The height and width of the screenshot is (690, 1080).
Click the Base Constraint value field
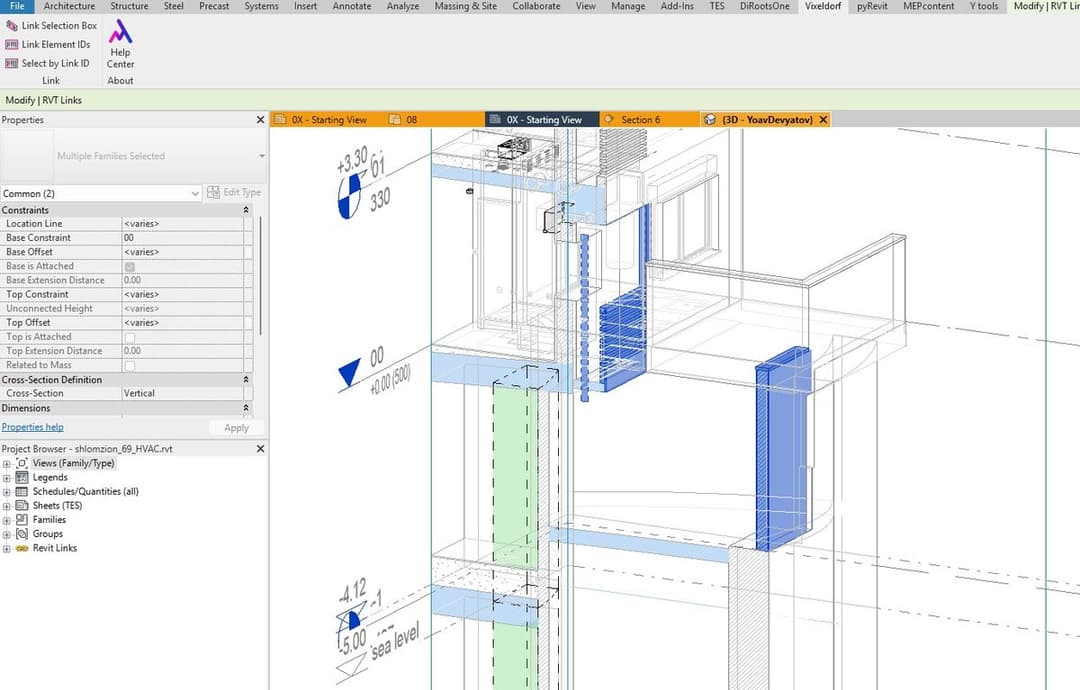183,238
